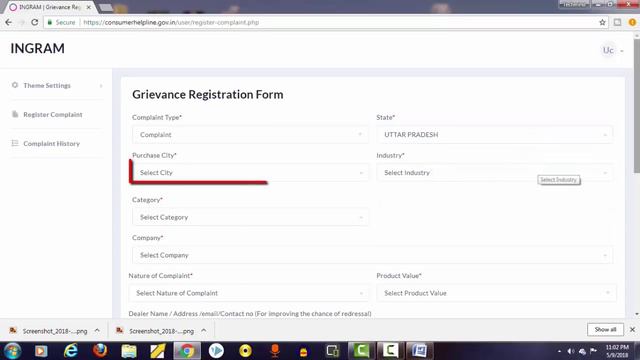Viewport: 640px width, 360px height.
Task: Open Internet Explorer from the taskbar
Action: point(71,351)
